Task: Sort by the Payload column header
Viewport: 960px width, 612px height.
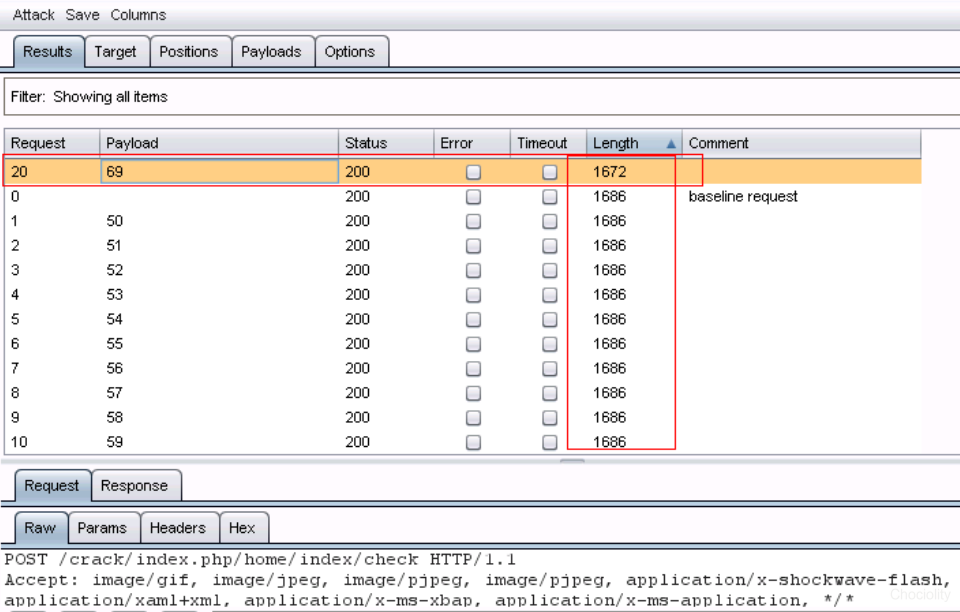Action: 219,143
